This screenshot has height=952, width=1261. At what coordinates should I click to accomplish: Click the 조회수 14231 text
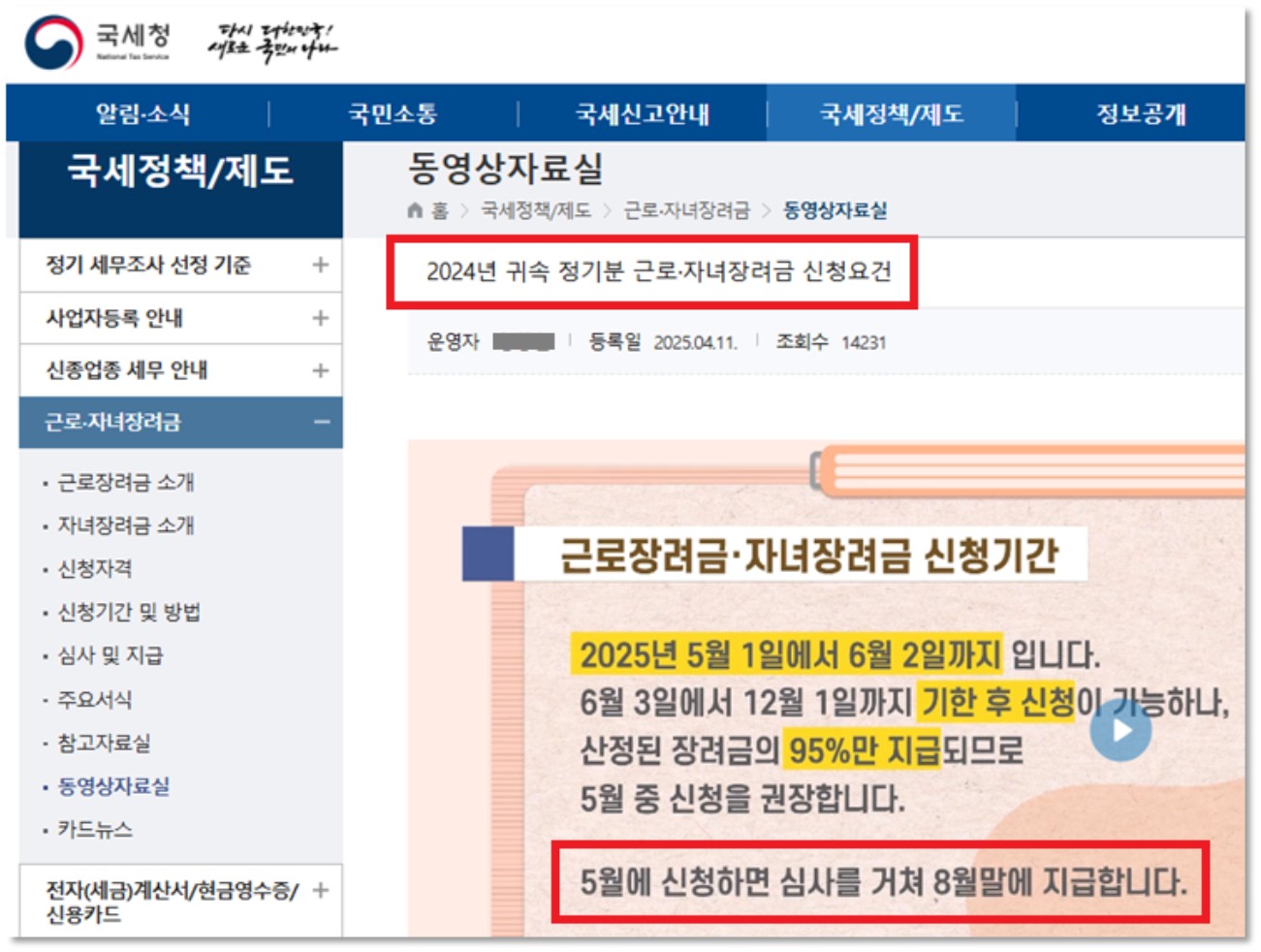831,342
